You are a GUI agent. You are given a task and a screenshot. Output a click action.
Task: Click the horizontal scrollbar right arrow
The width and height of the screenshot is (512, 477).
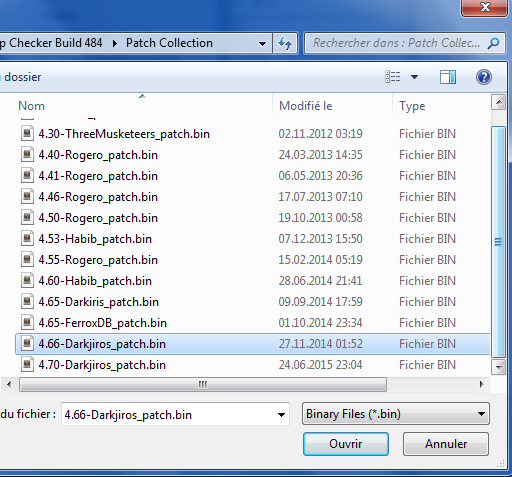(481, 384)
